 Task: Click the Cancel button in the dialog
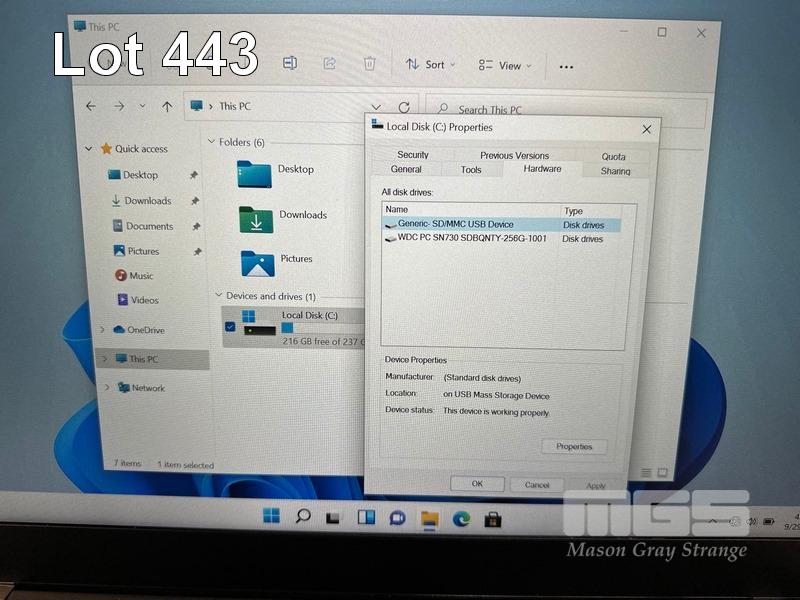pyautogui.click(x=537, y=484)
